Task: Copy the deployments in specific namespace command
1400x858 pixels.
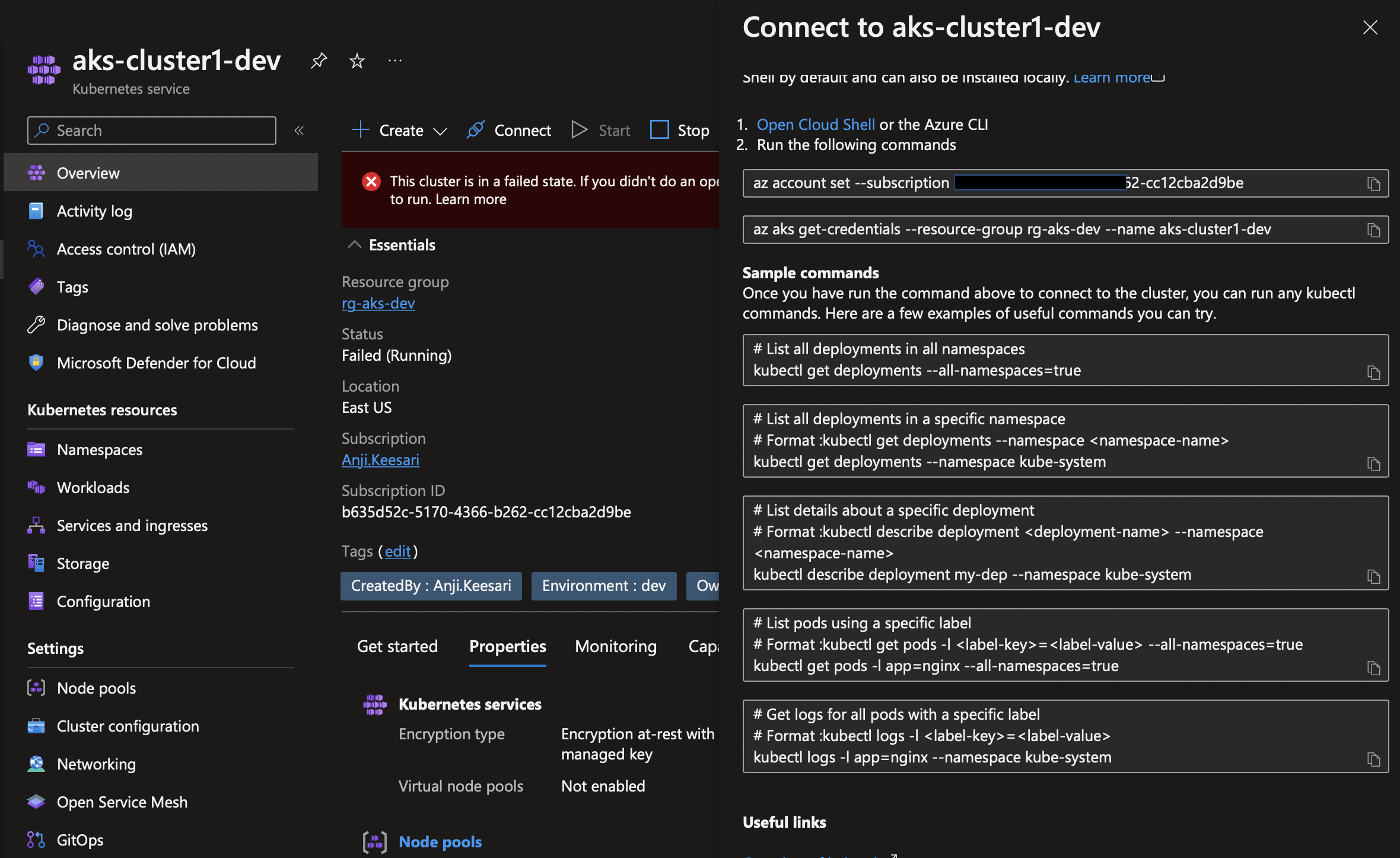Action: [x=1374, y=463]
